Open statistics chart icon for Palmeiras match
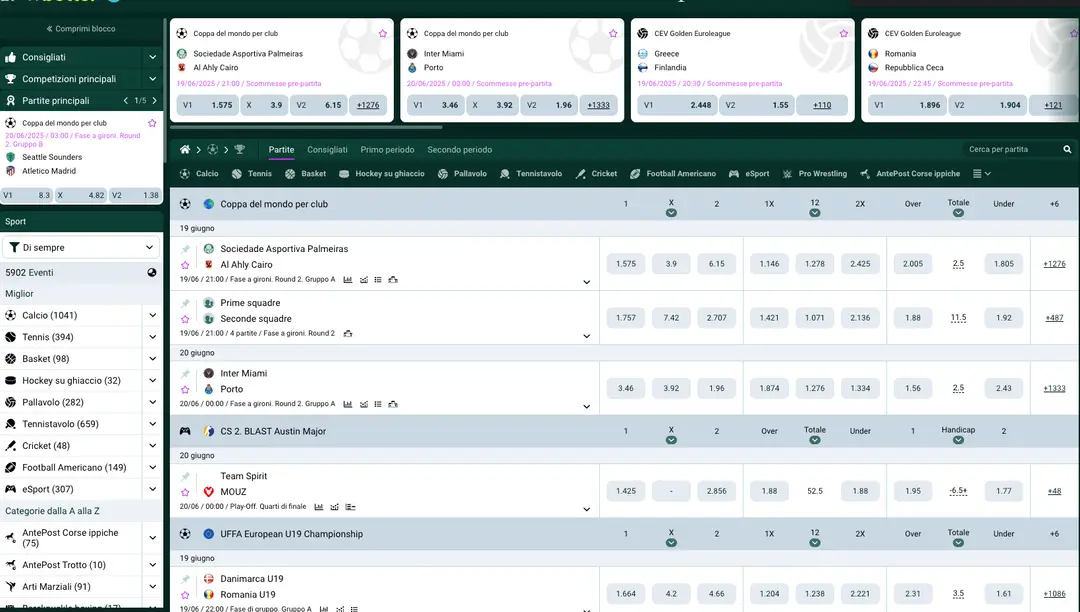 click(348, 279)
